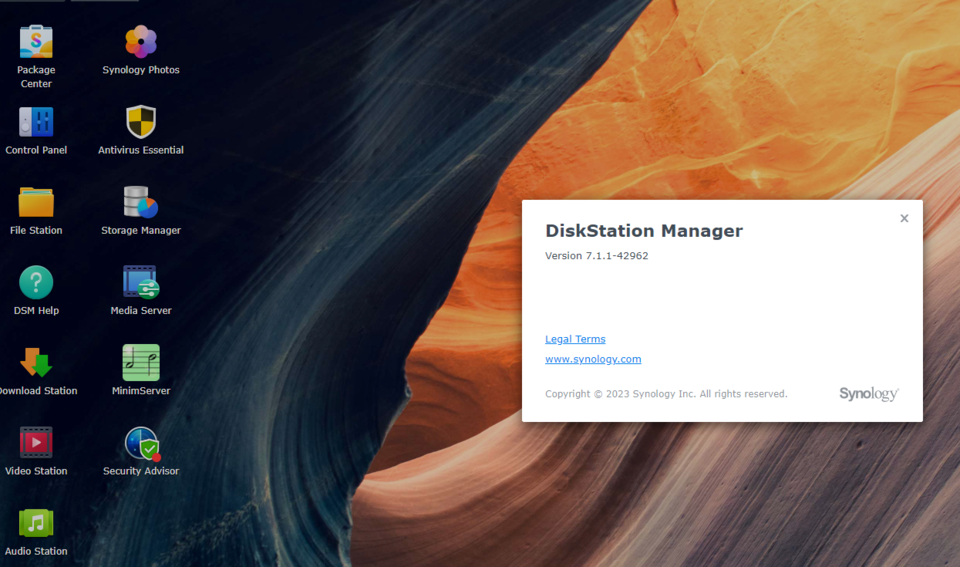This screenshot has width=960, height=567.
Task: Open File Station folder icon
Action: (x=36, y=202)
